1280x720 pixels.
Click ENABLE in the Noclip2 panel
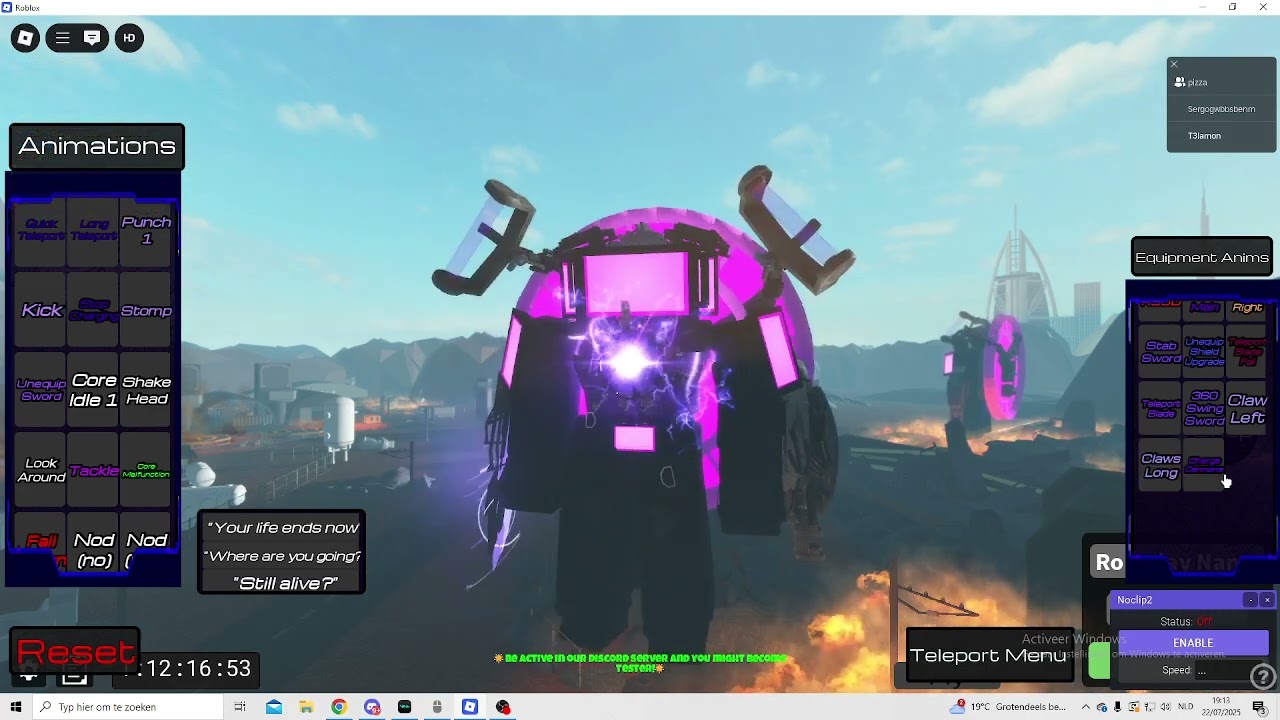pyautogui.click(x=1193, y=643)
